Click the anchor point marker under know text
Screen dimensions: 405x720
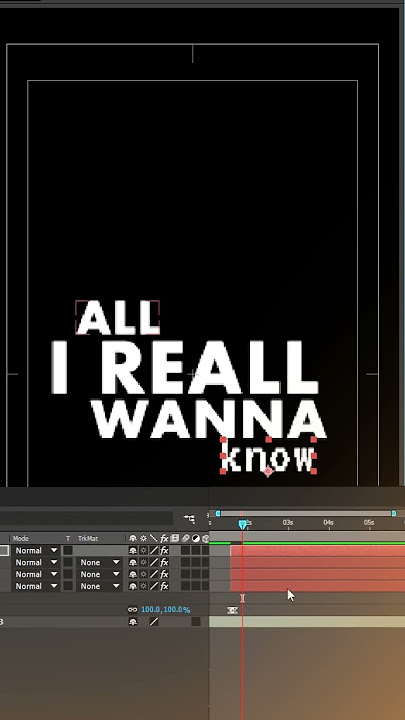click(268, 472)
